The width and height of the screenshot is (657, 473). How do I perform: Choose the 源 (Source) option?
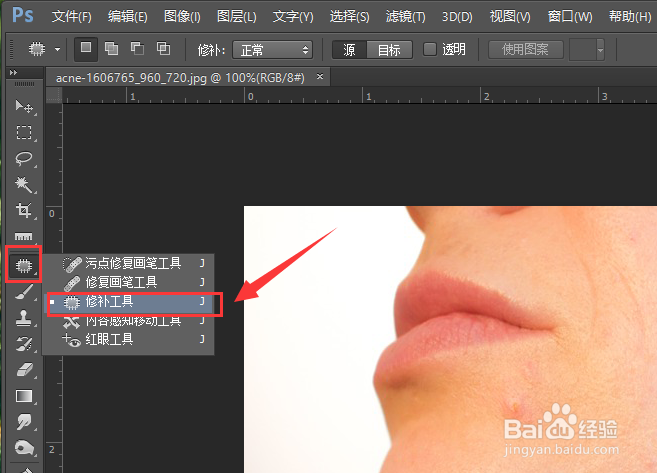pyautogui.click(x=349, y=50)
